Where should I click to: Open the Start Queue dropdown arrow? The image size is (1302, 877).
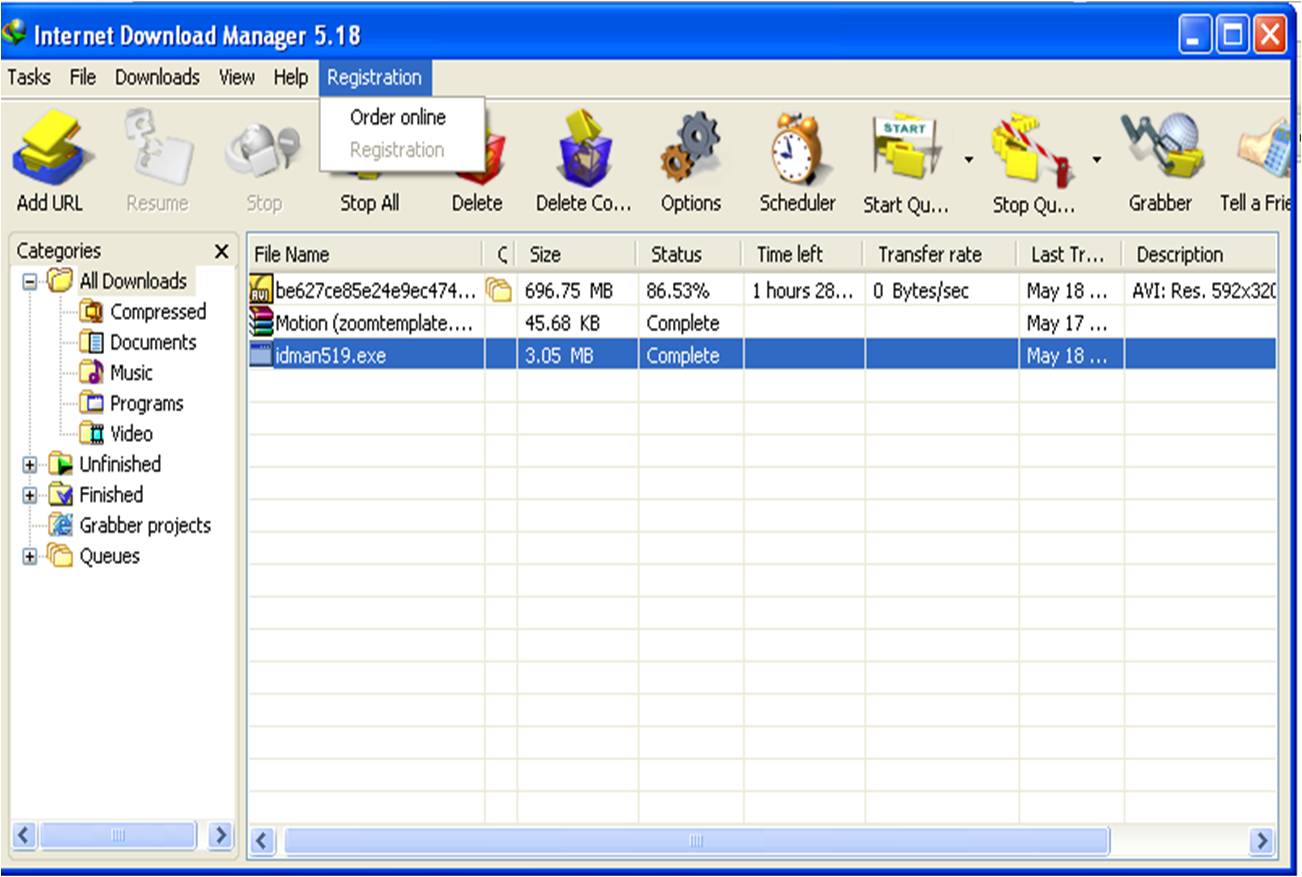(968, 159)
